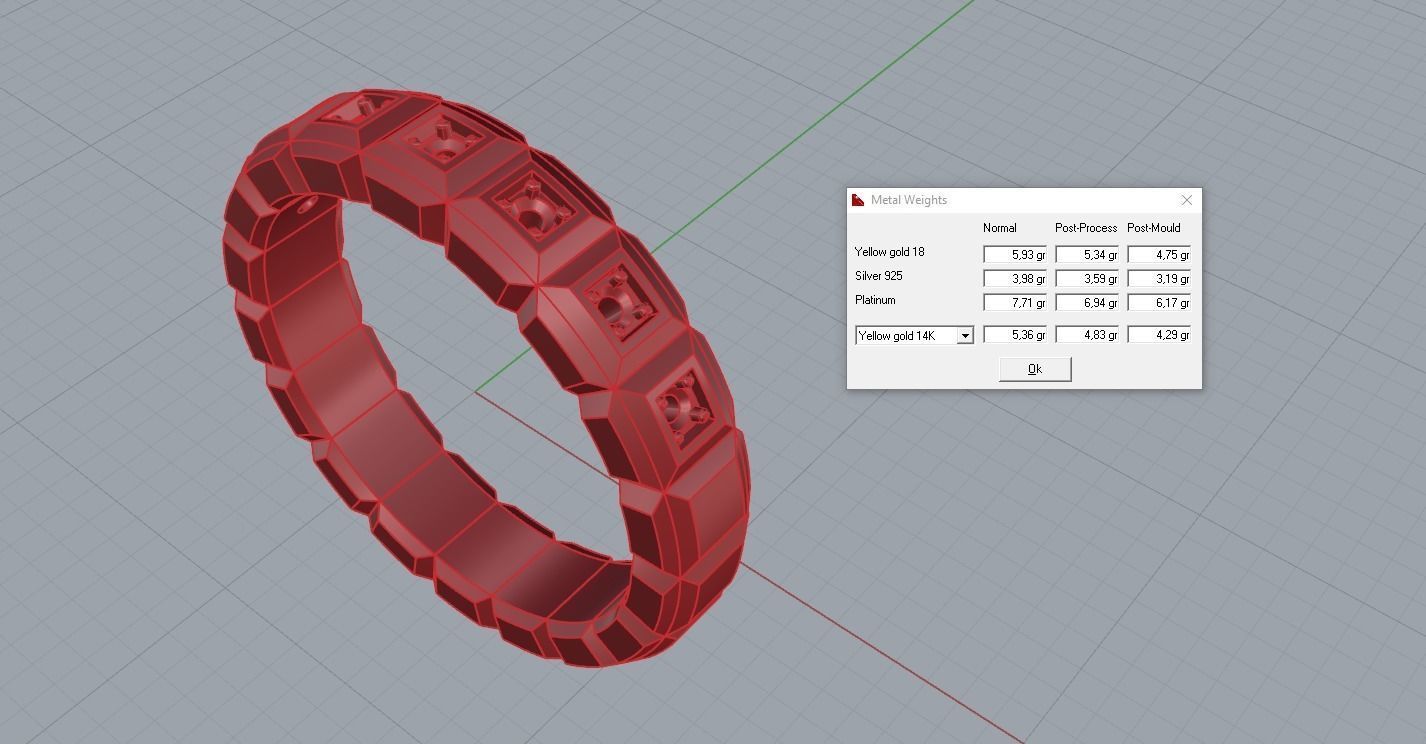Select Silver 925 Post-Mould weight field

click(x=1159, y=279)
